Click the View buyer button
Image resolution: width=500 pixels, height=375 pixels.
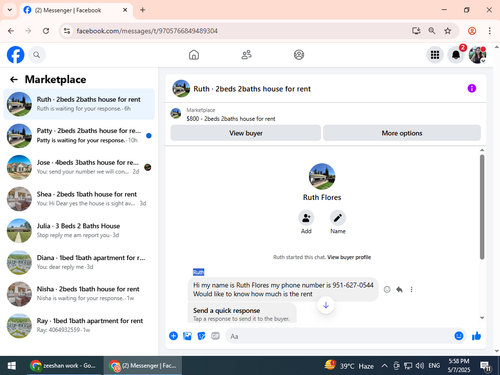(246, 133)
